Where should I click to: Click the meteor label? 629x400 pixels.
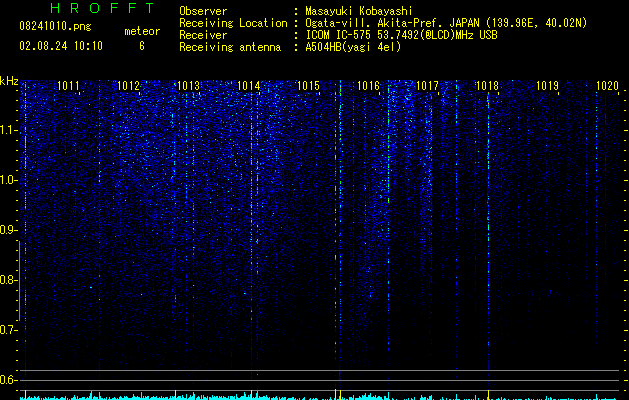142,31
